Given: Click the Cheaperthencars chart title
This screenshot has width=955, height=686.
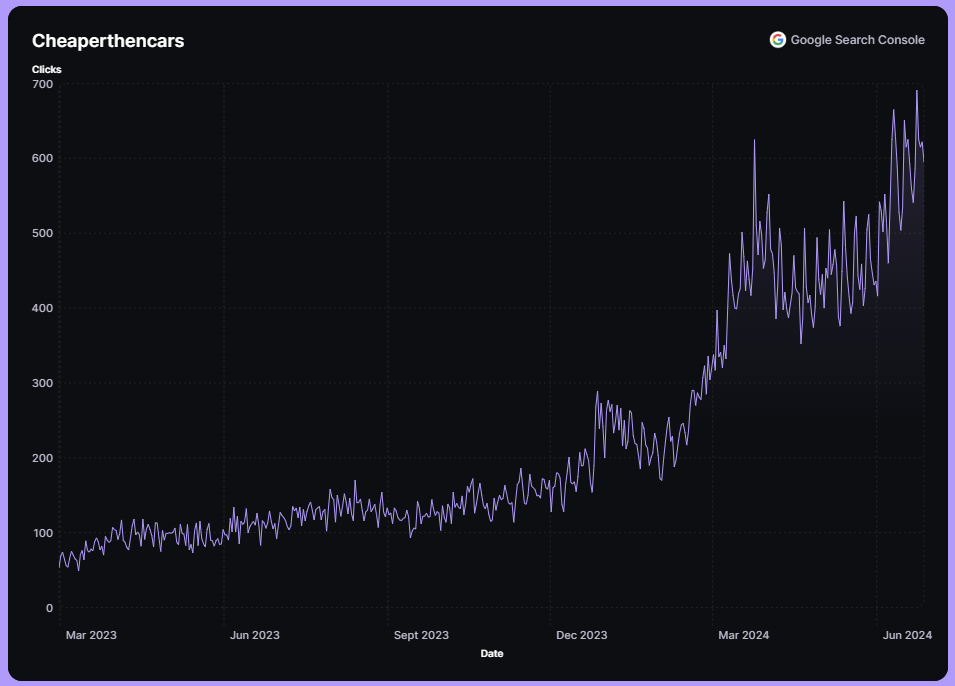Looking at the screenshot, I should (x=108, y=41).
